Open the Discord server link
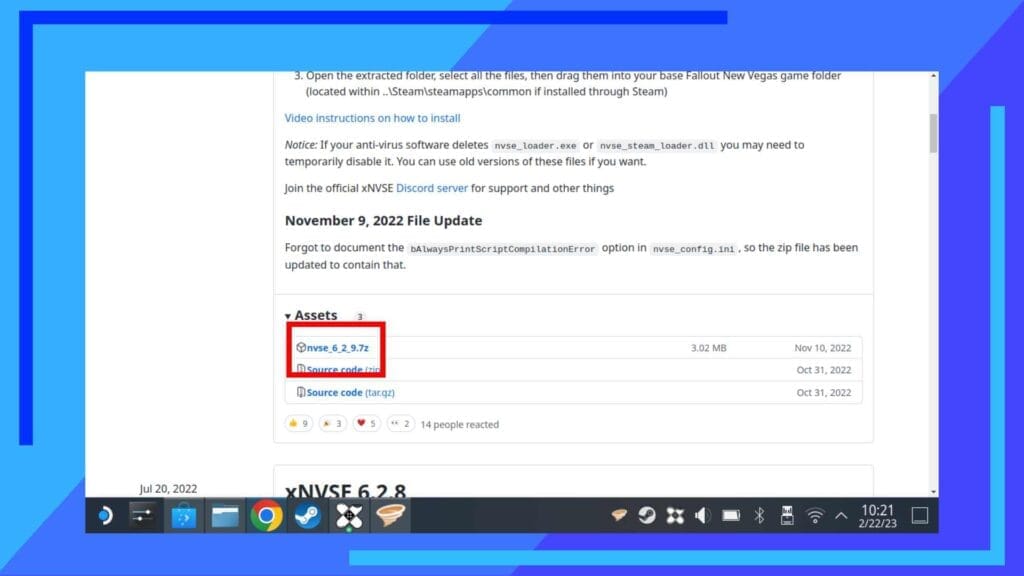This screenshot has height=576, width=1024. 432,188
